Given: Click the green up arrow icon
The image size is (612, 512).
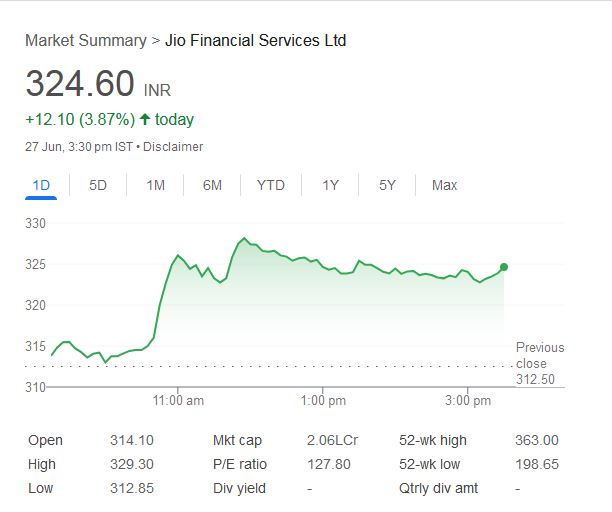Looking at the screenshot, I should 145,120.
